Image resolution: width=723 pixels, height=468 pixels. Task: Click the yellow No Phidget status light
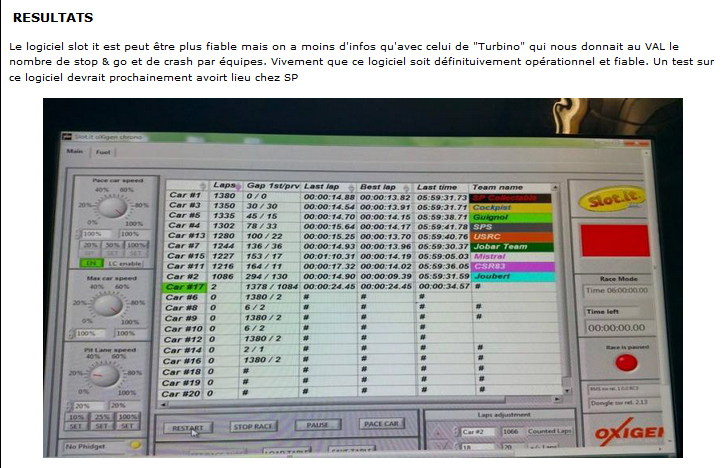point(136,445)
